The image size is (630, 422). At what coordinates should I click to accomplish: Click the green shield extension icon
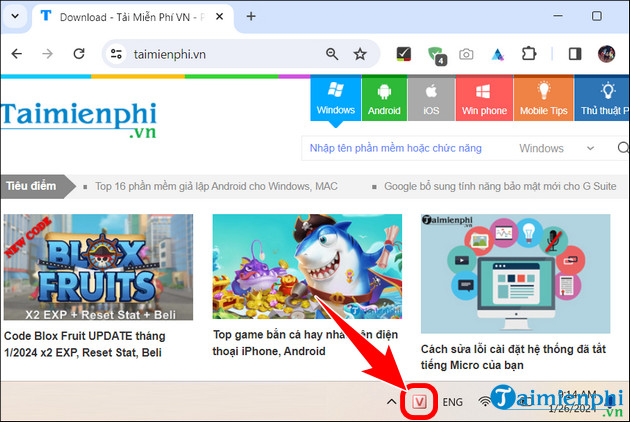pos(435,54)
